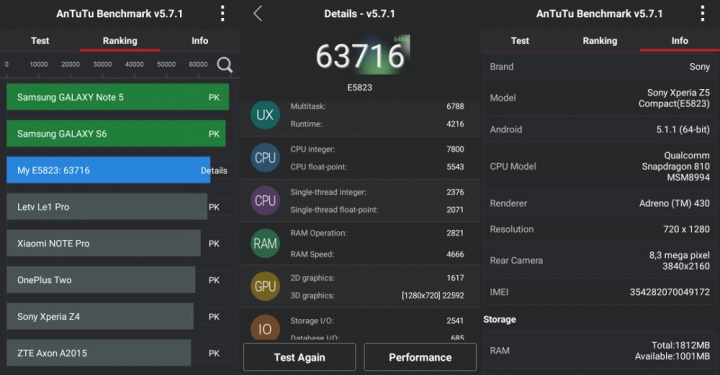Viewport: 720px width, 375px height.
Task: Select Samsung GALAXY S6 ranking bar
Action: (116, 134)
